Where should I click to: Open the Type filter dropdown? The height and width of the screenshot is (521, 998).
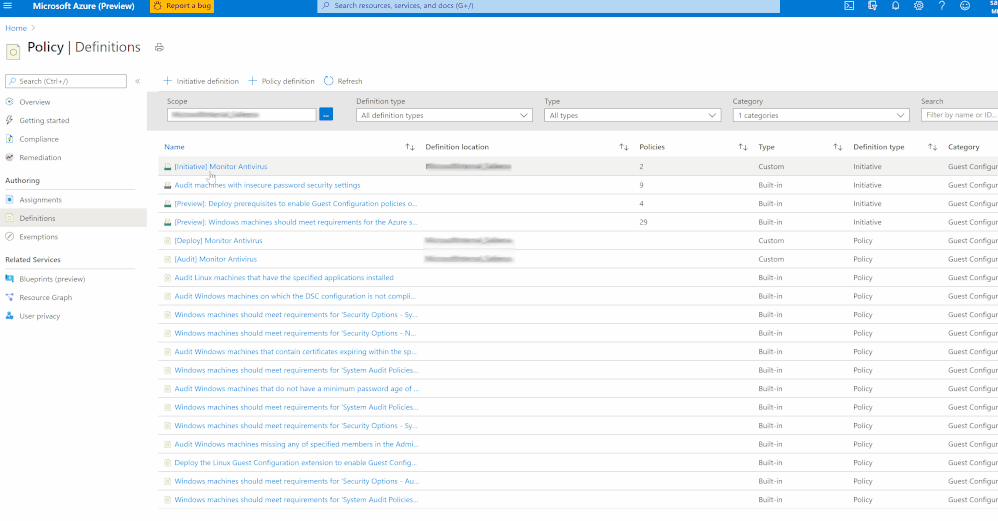633,115
